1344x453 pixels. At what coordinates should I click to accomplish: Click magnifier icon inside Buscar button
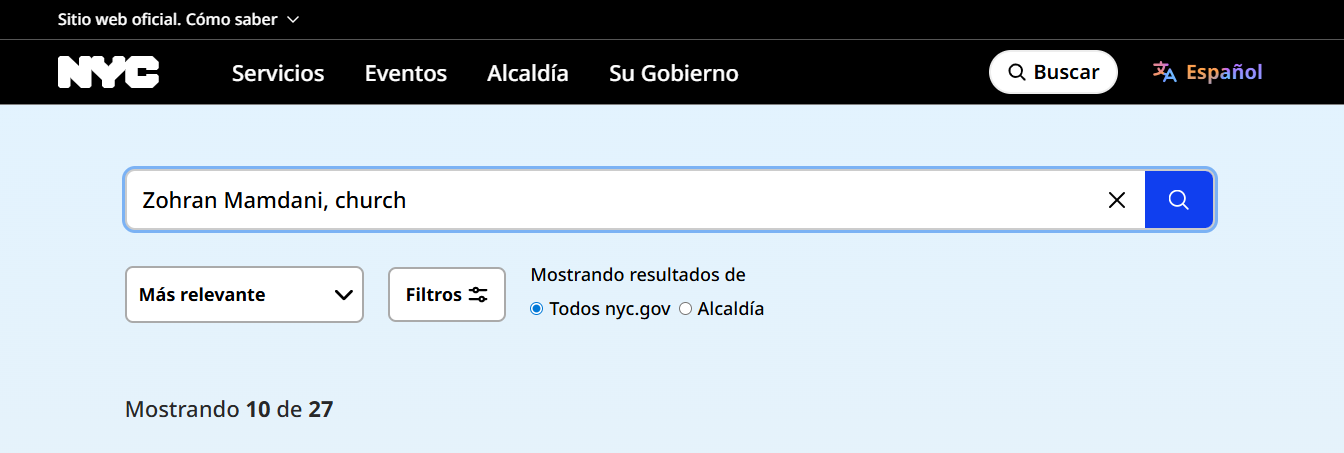click(x=1016, y=72)
